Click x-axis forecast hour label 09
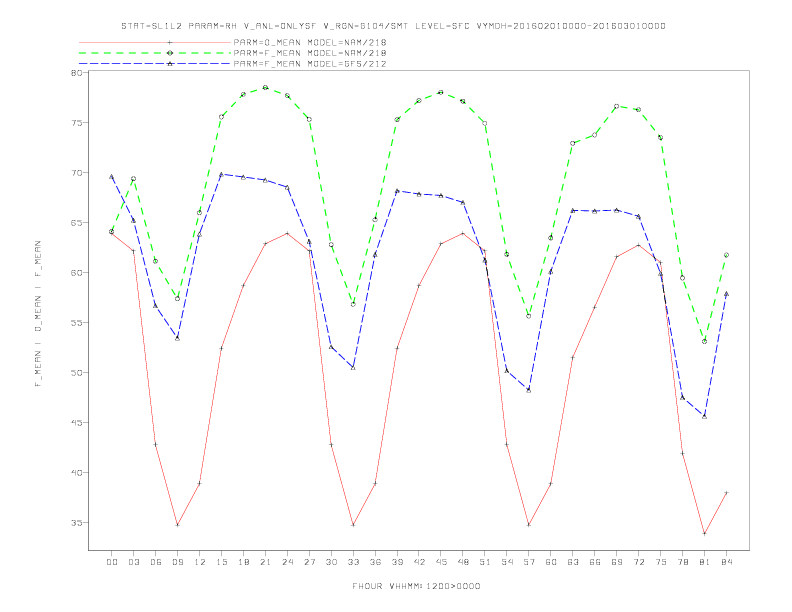Image resolution: width=792 pixels, height=612 pixels. pyautogui.click(x=177, y=562)
